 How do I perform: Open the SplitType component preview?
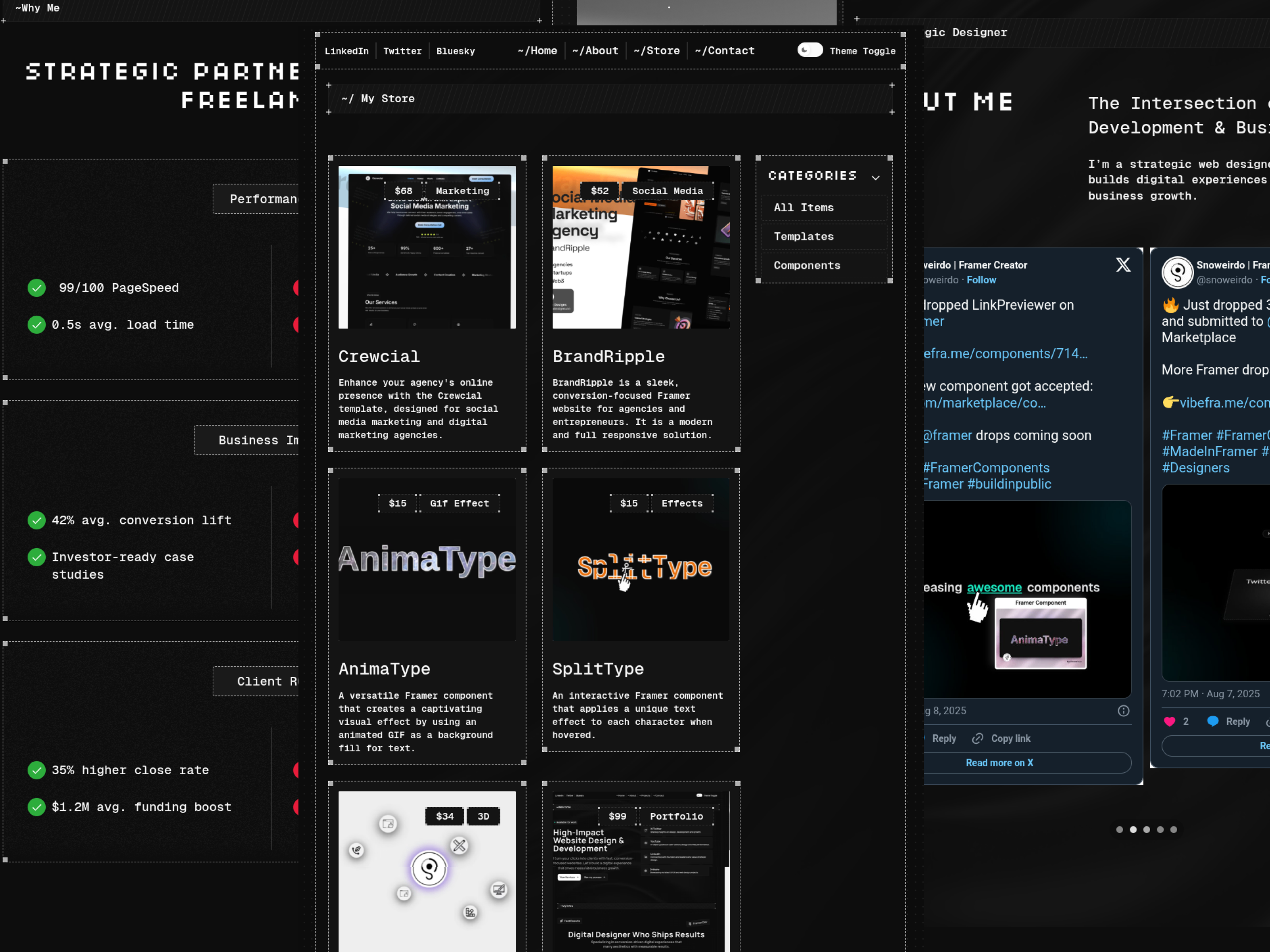point(641,559)
